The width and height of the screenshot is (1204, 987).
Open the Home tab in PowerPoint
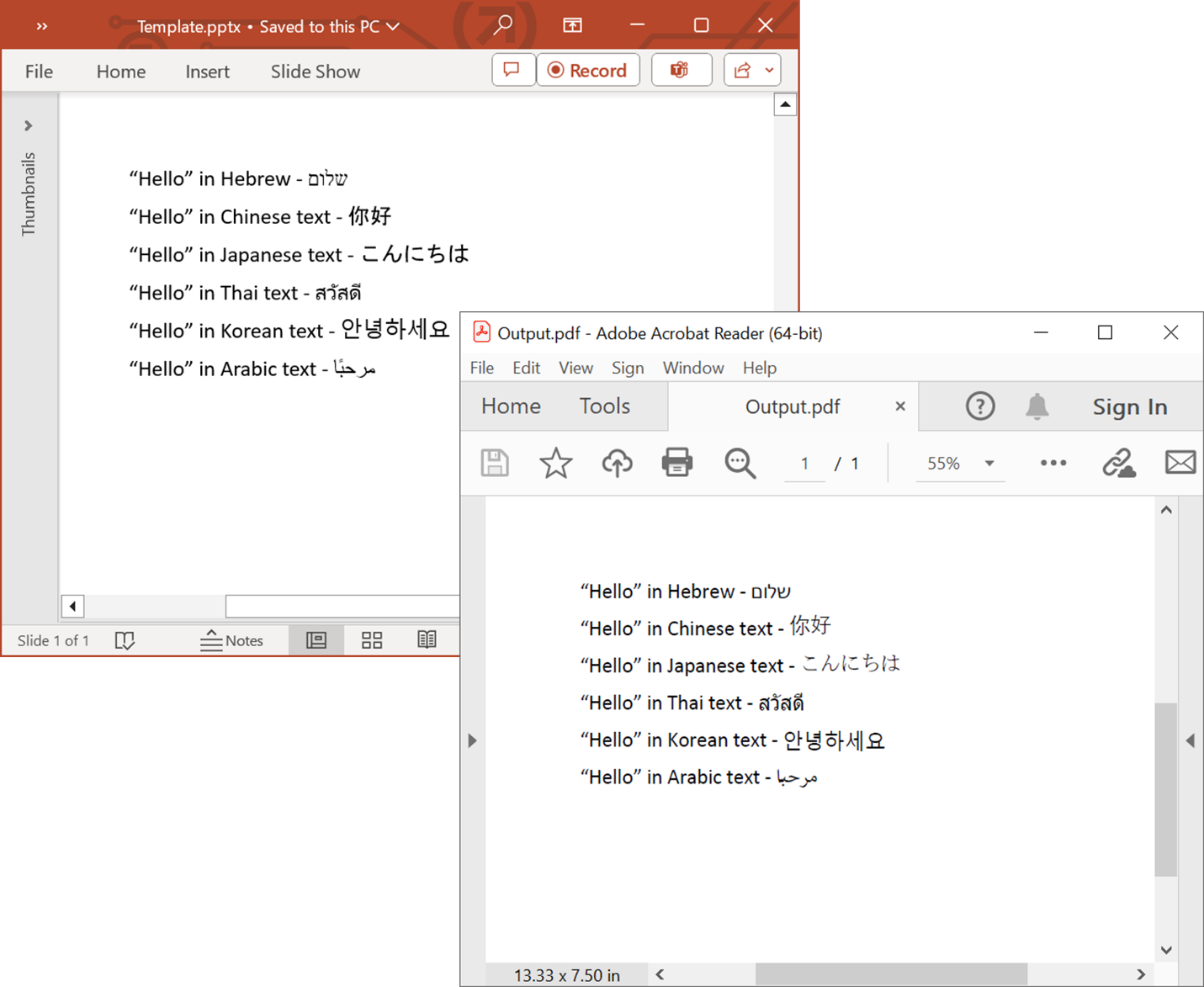click(x=121, y=72)
